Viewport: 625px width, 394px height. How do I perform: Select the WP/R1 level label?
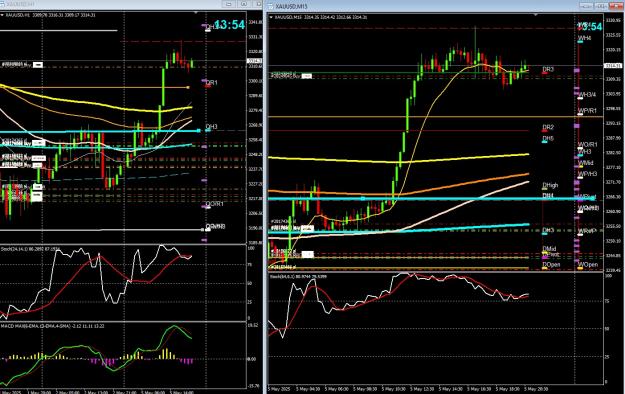coord(587,110)
